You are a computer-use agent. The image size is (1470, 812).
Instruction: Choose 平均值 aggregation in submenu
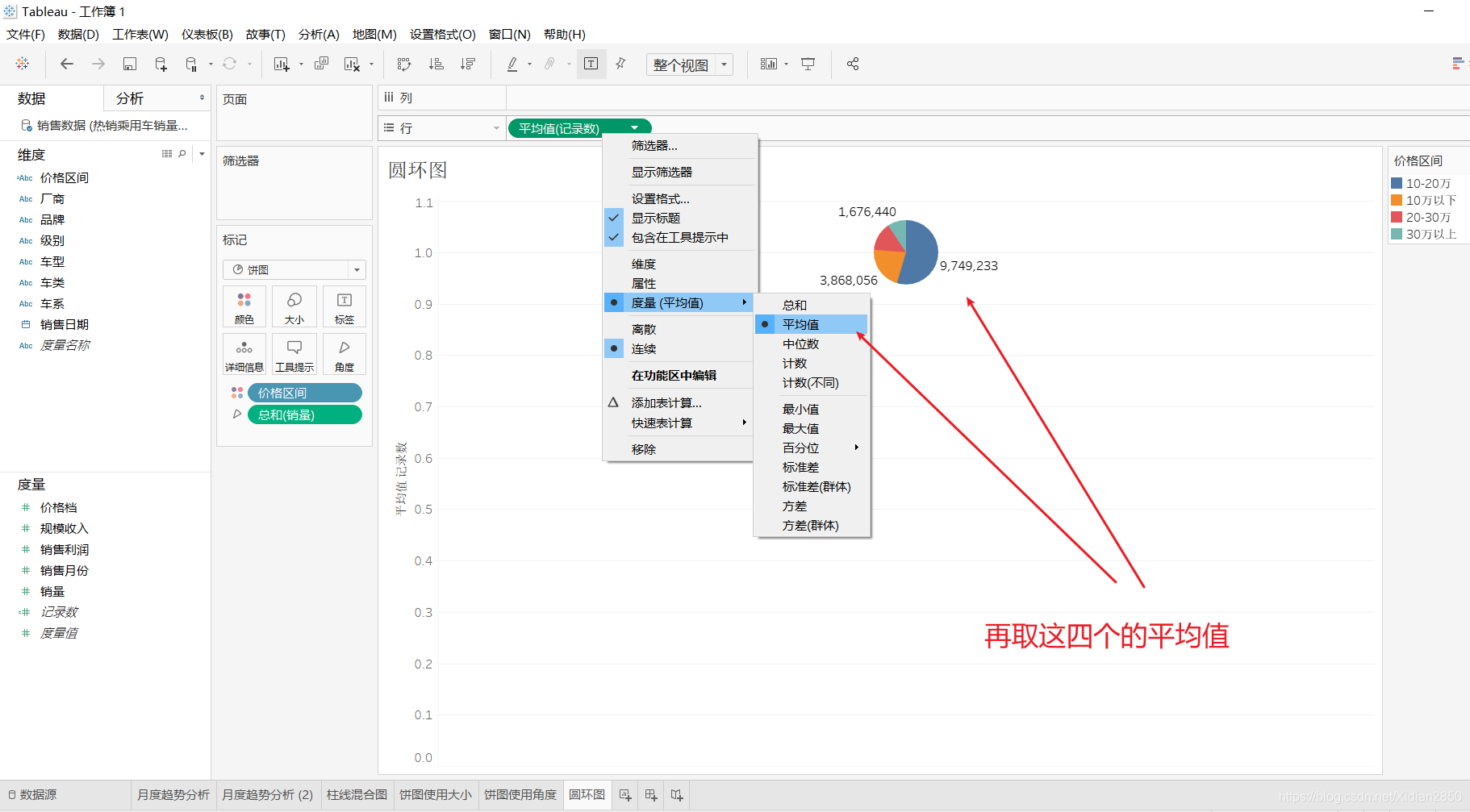tap(811, 325)
